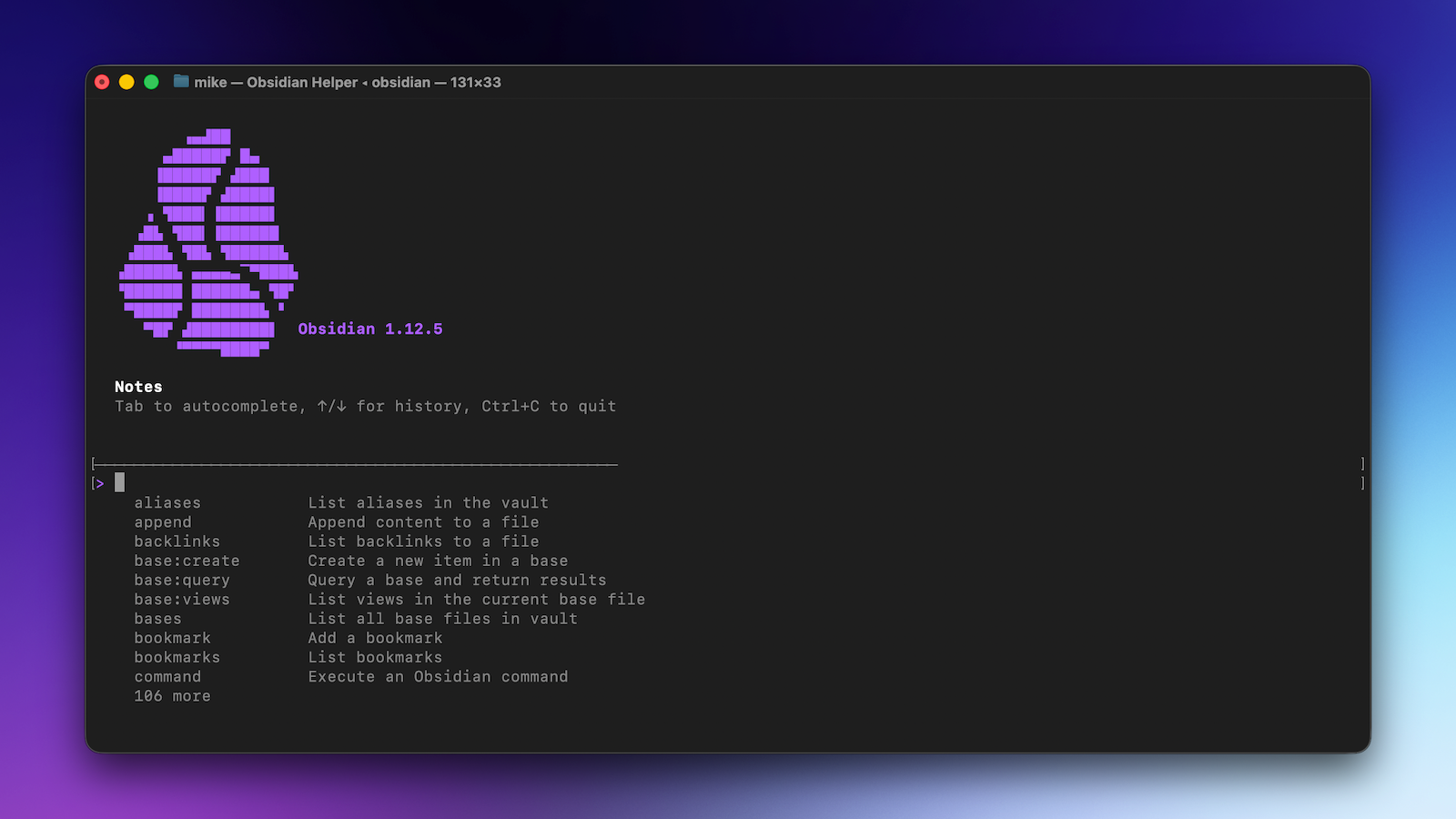The height and width of the screenshot is (819, 1456).
Task: Select the "base:create" command suggestion
Action: (x=187, y=561)
